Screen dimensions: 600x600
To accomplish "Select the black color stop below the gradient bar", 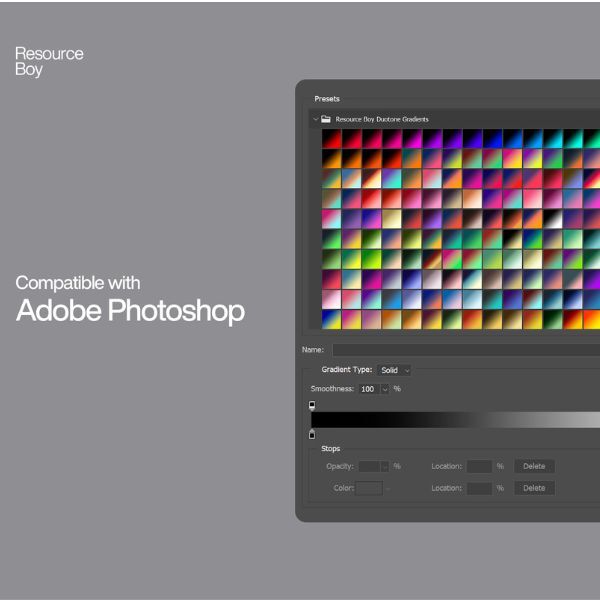I will pos(312,434).
